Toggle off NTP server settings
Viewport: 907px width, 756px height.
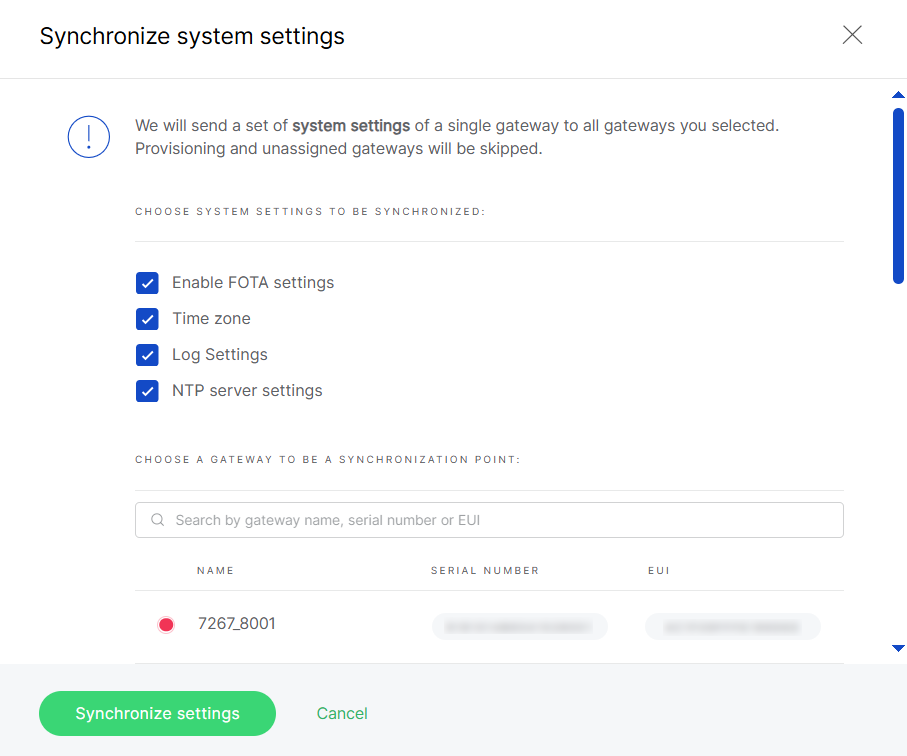click(x=147, y=391)
